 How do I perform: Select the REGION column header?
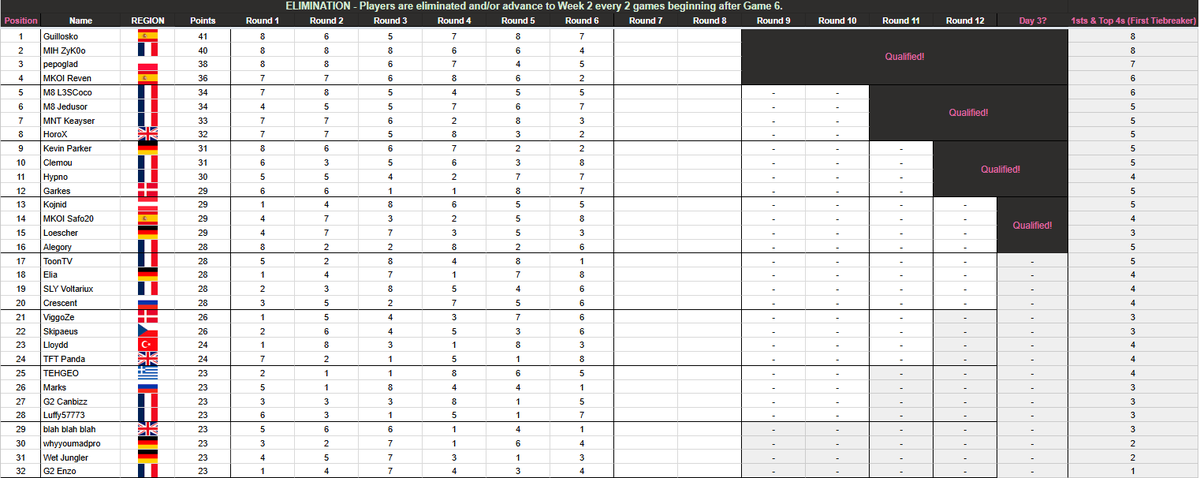click(148, 20)
